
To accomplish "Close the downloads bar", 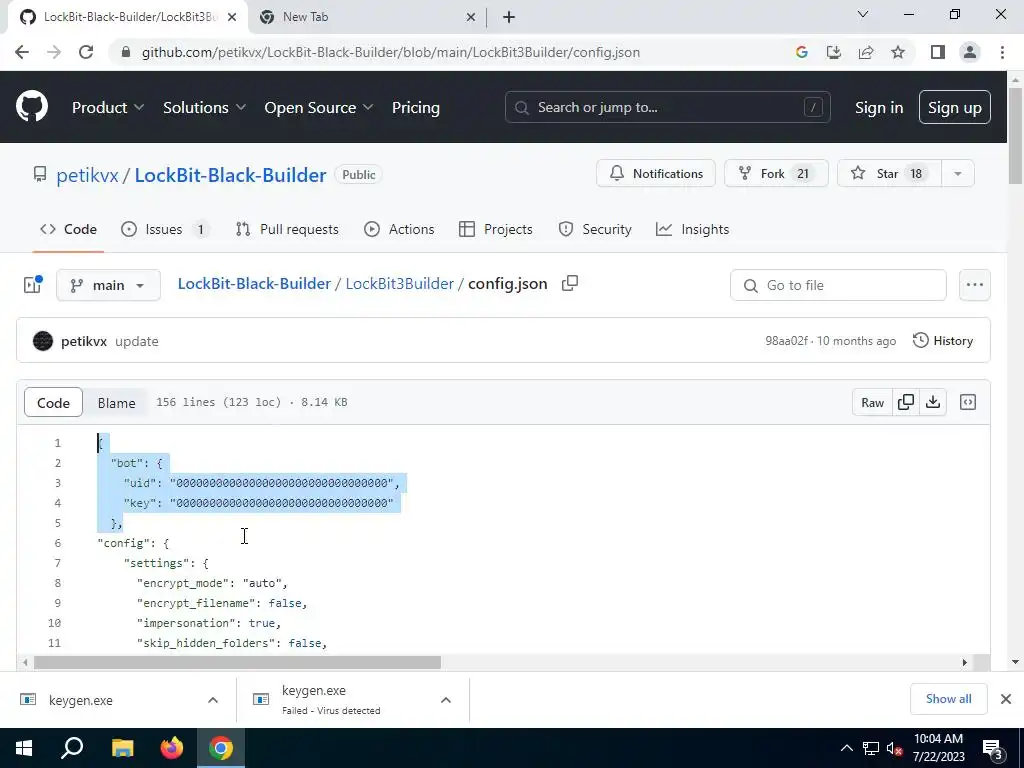I will pos(1006,699).
